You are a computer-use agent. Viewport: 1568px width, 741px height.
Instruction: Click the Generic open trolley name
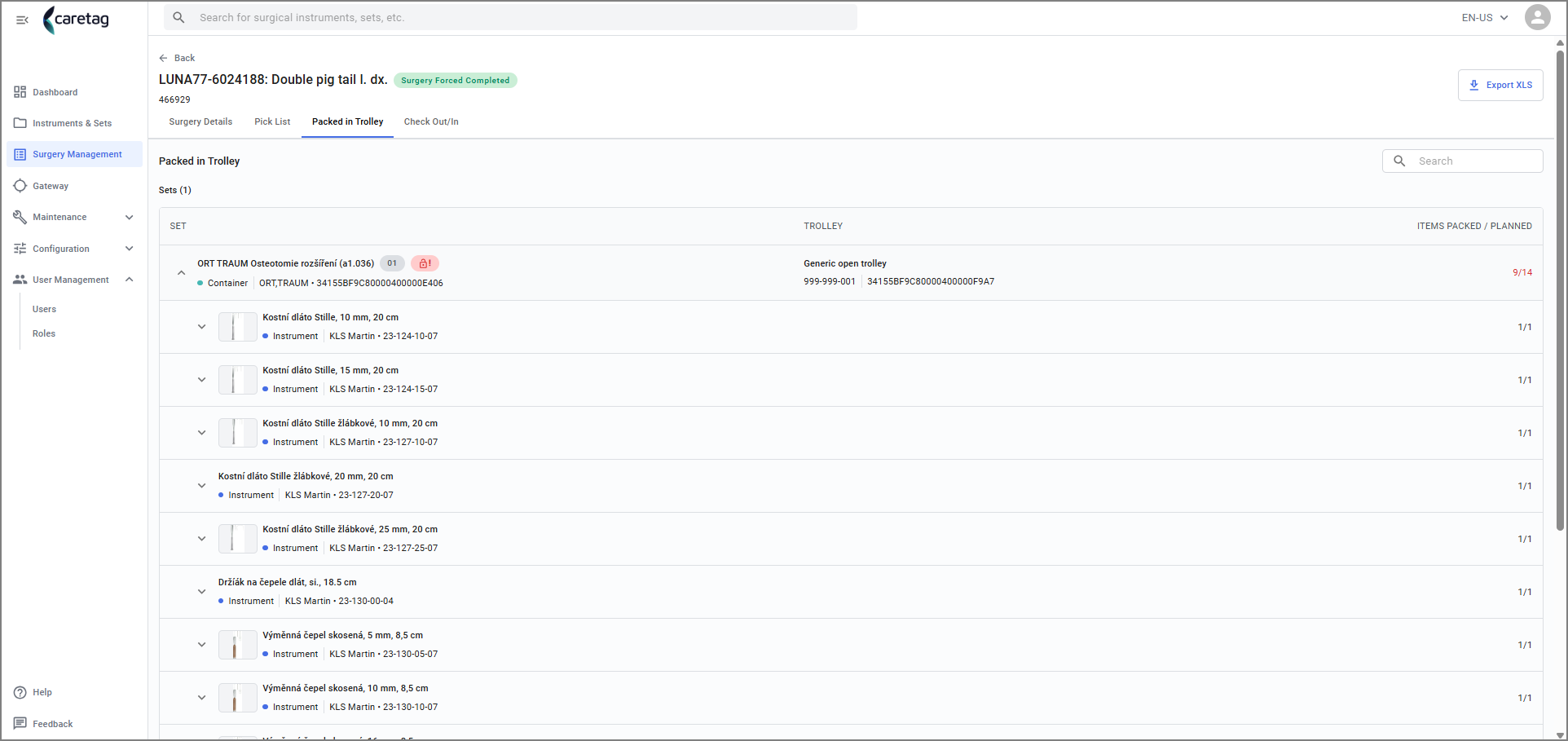click(x=844, y=263)
